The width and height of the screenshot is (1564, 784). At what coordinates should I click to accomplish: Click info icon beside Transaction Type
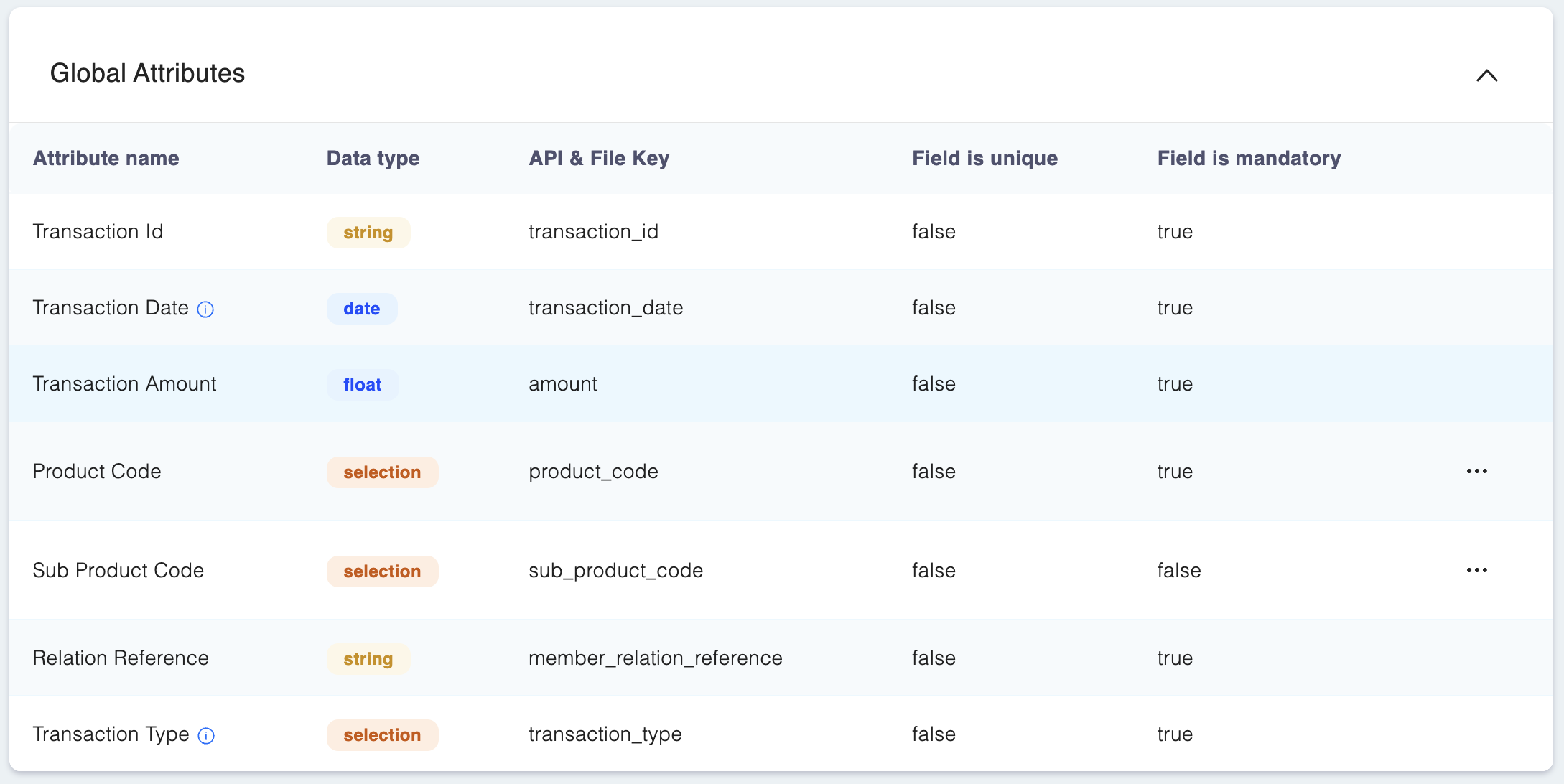[x=206, y=736]
